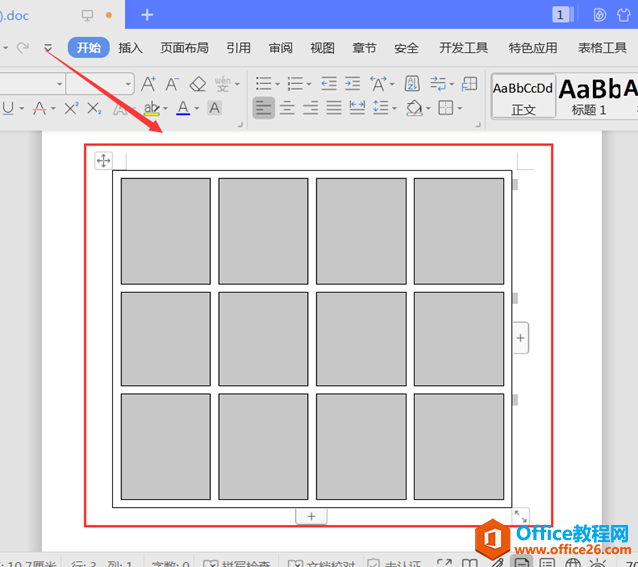Open the quick access toolbar customize dropdown
Viewport: 638px width, 567px height.
(x=48, y=48)
